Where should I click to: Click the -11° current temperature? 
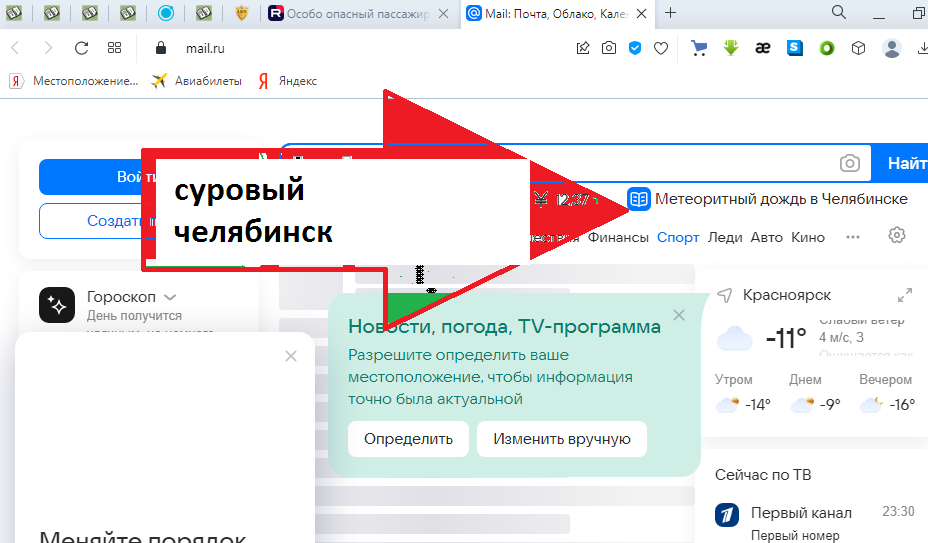click(x=786, y=338)
